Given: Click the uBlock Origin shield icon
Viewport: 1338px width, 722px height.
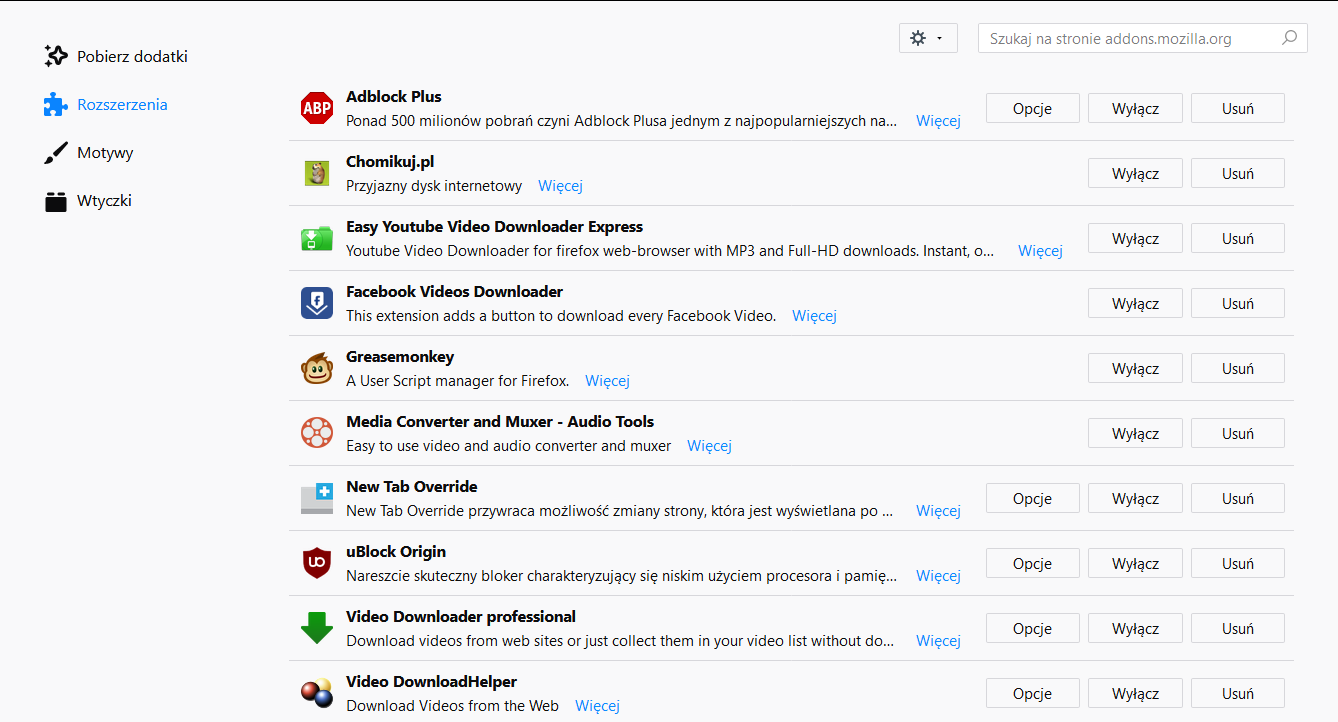Looking at the screenshot, I should pyautogui.click(x=317, y=563).
